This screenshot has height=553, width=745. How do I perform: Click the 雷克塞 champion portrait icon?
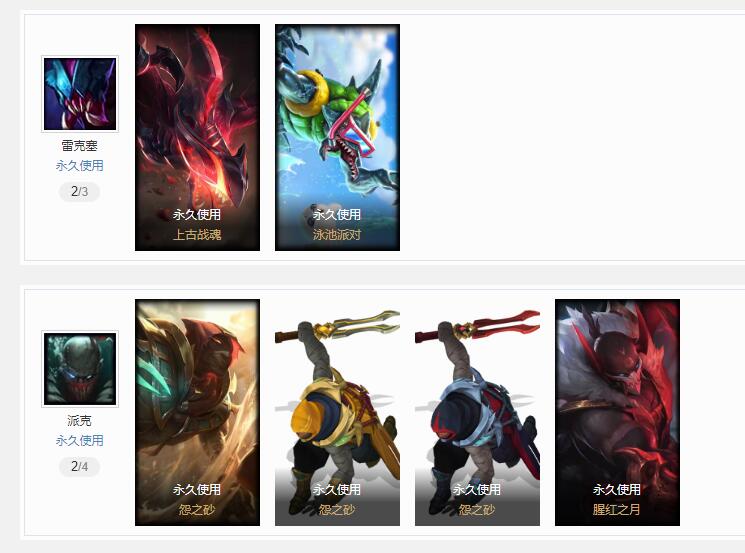pos(80,94)
